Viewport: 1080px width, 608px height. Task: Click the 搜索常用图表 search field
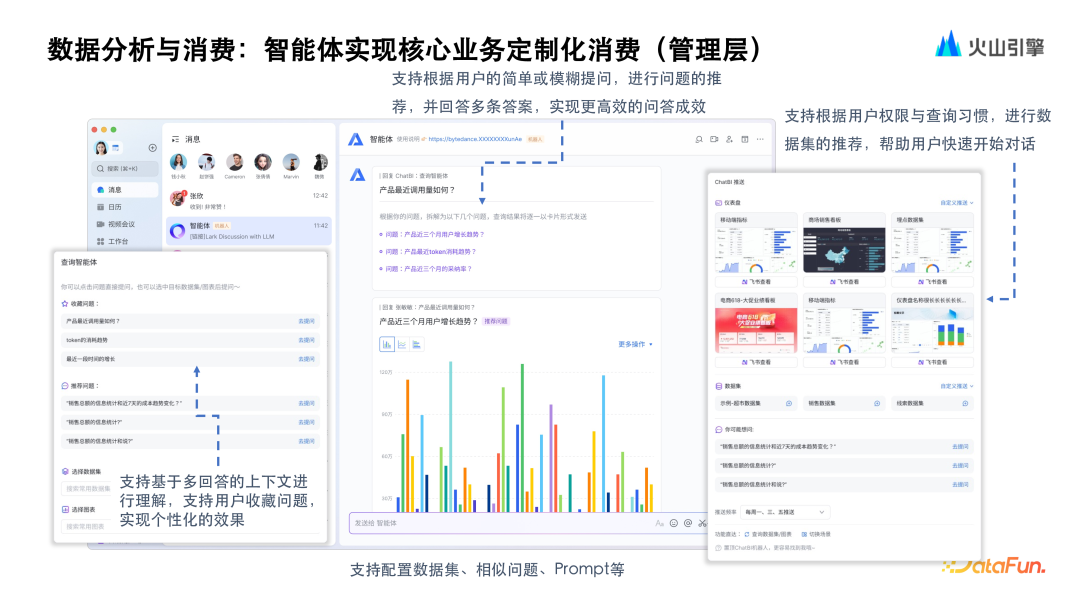coord(85,526)
